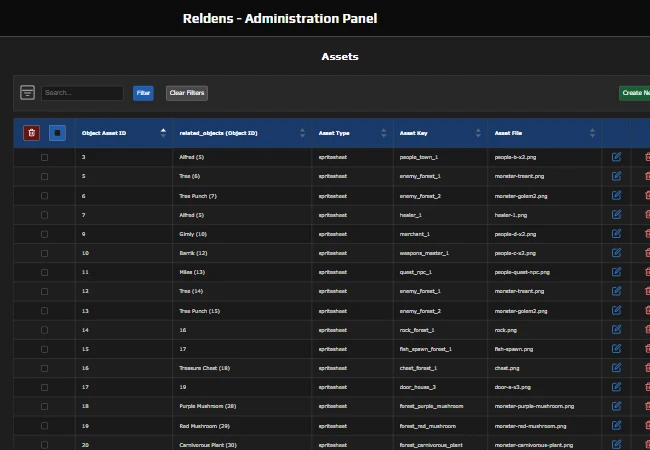
Task: Toggle the filters panel icon beside Search
Action: point(27,92)
